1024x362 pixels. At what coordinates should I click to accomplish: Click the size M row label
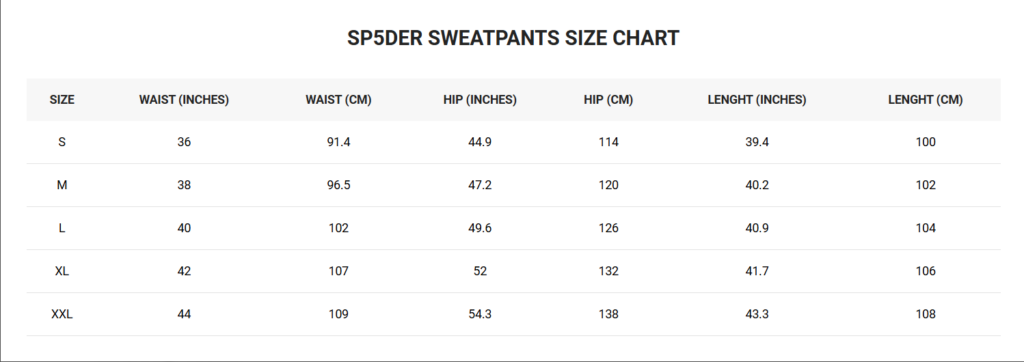point(62,185)
